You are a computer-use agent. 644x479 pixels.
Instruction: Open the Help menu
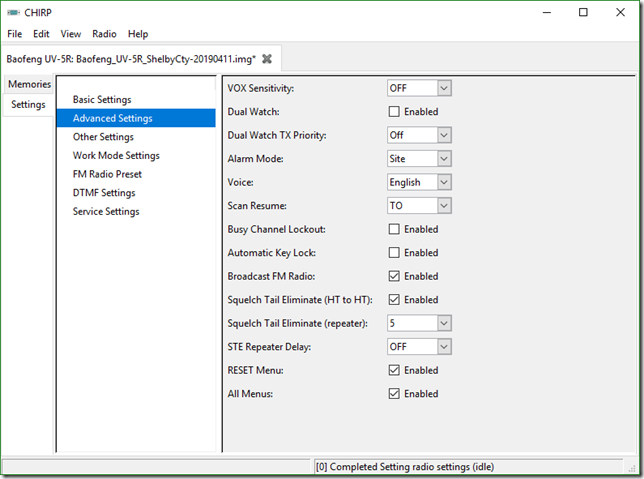[x=138, y=34]
